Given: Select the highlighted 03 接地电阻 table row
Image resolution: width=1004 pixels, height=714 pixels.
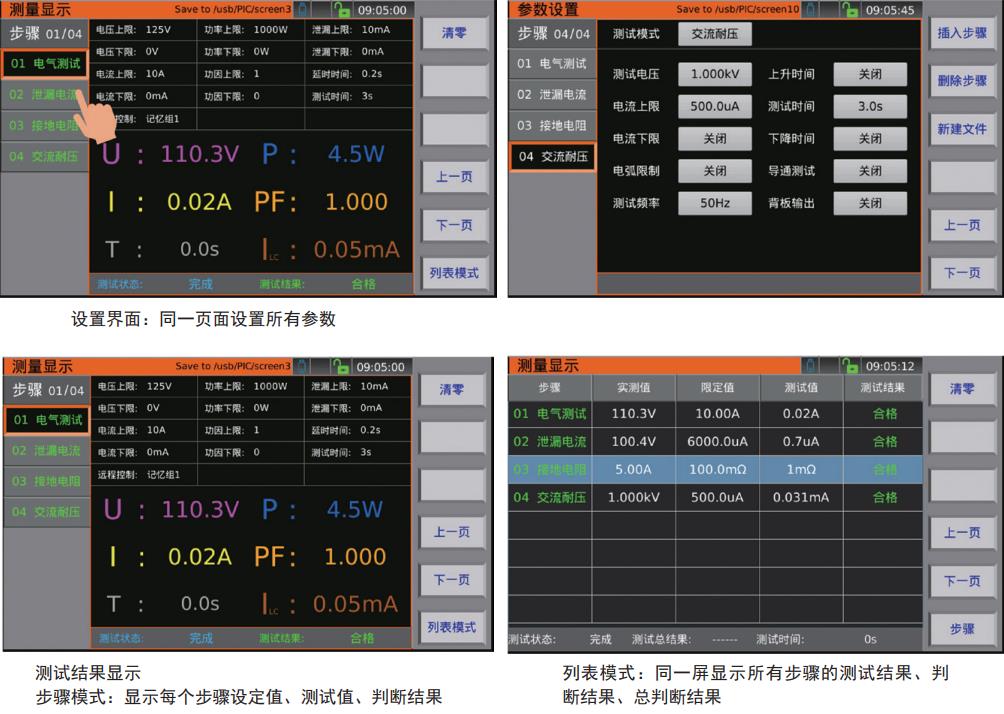Looking at the screenshot, I should pos(716,469).
